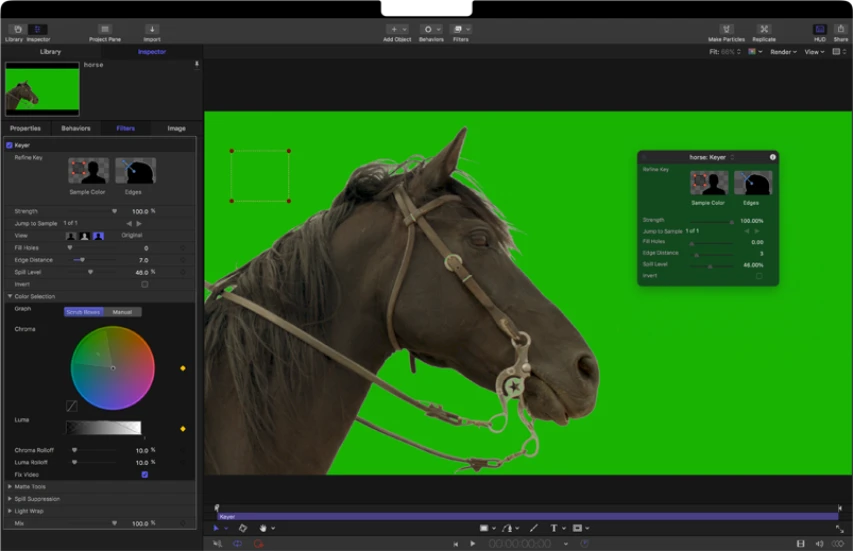Image resolution: width=853 pixels, height=551 pixels.
Task: Expand the Light Wrap section
Action: tap(10, 511)
